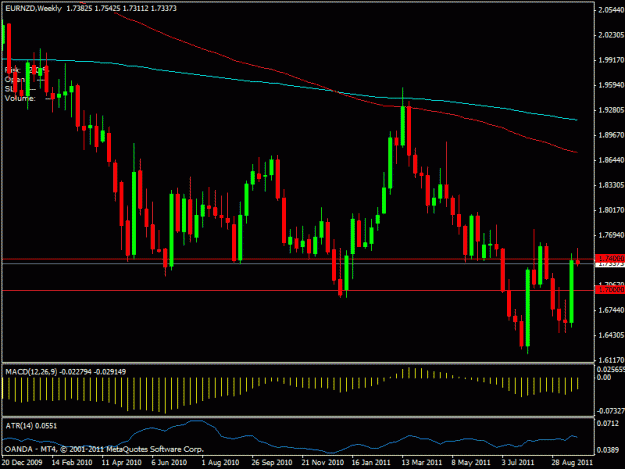This screenshot has height=469, width=625.
Task: Select the 1.70000 red price label
Action: pos(610,290)
